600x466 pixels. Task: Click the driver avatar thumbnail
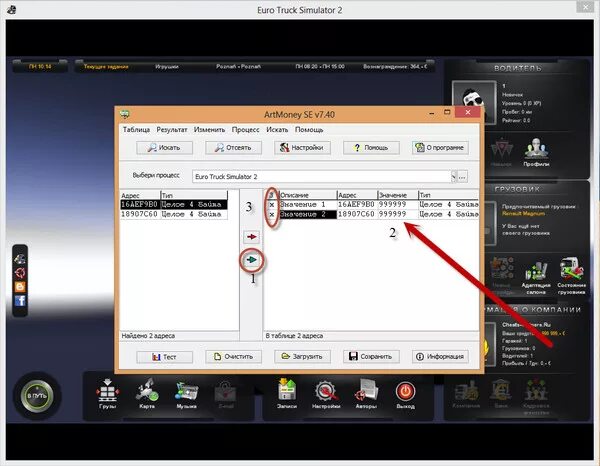(474, 102)
